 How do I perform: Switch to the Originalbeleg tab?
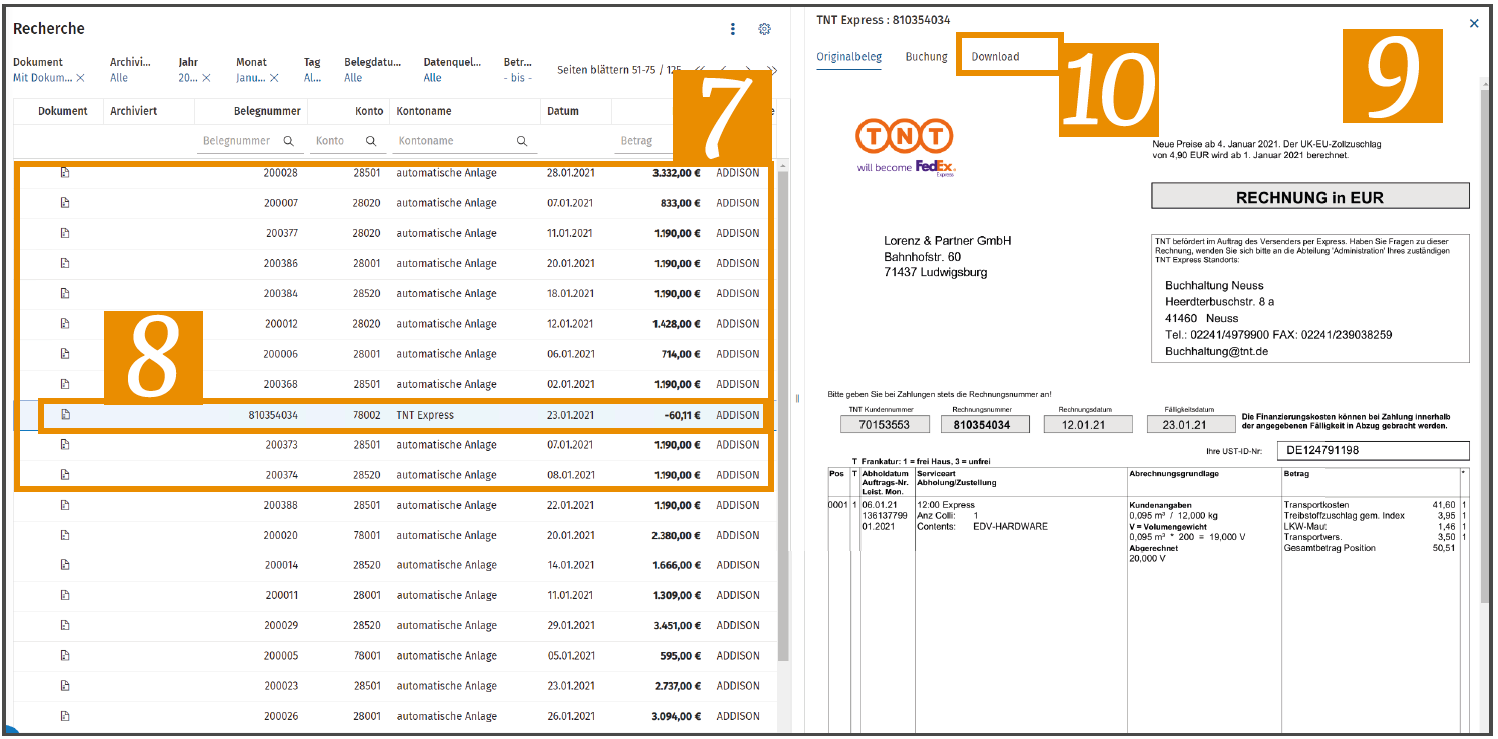coord(849,57)
